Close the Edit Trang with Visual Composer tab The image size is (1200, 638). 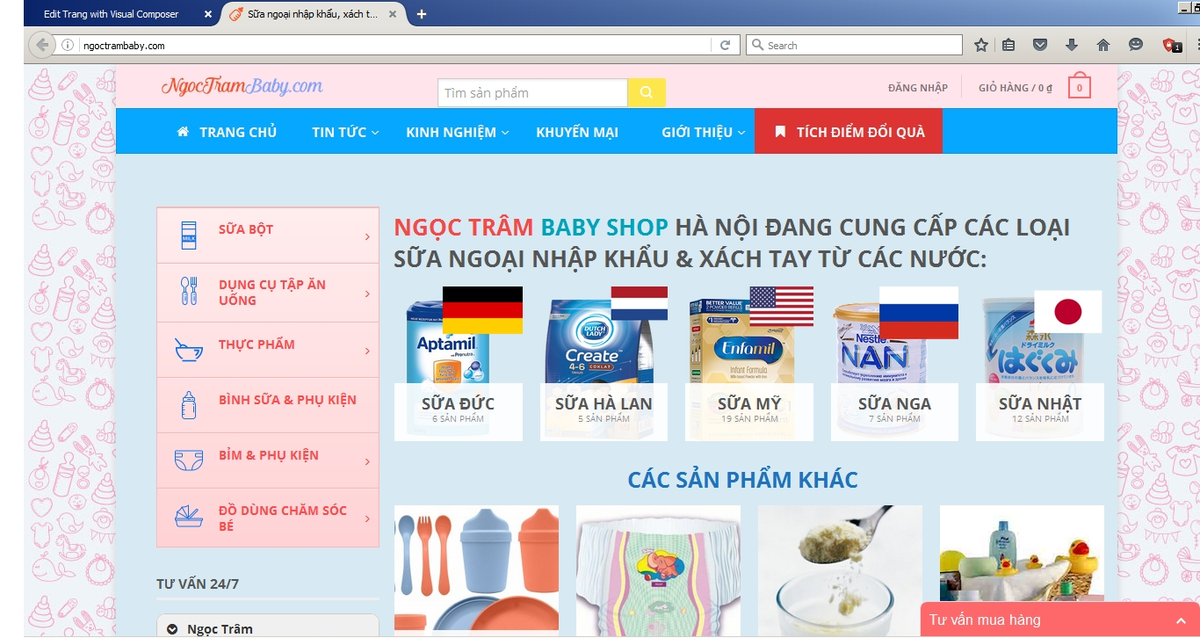coord(207,14)
